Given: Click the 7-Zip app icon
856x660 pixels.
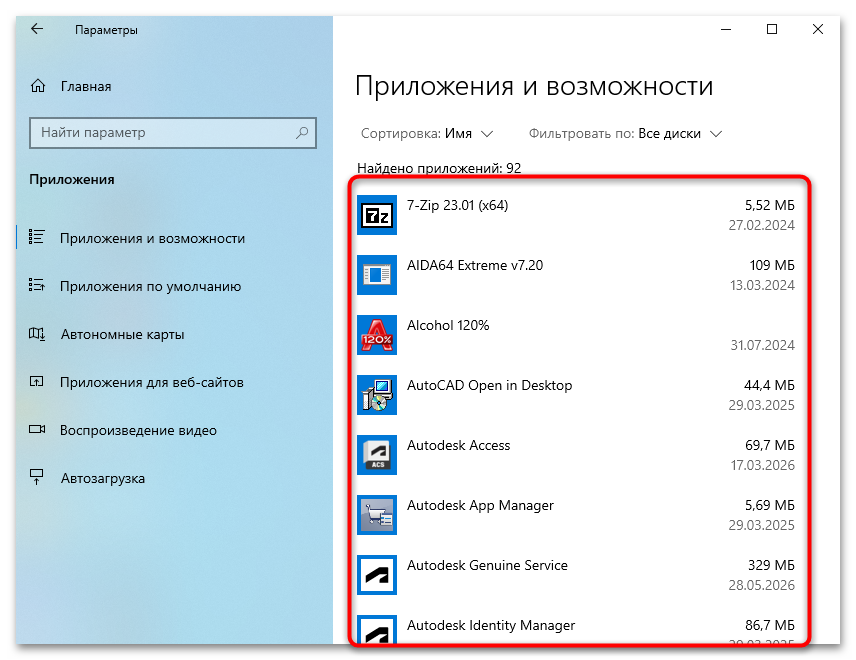Looking at the screenshot, I should [377, 215].
